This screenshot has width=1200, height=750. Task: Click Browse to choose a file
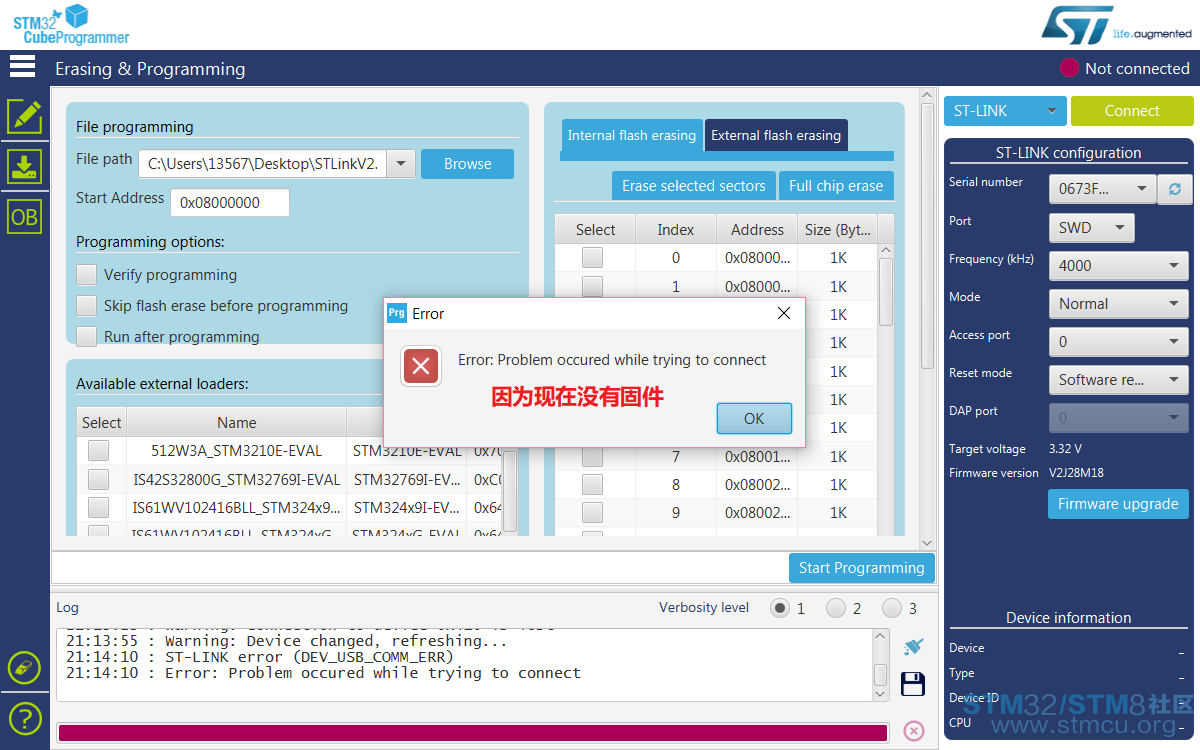(x=467, y=164)
